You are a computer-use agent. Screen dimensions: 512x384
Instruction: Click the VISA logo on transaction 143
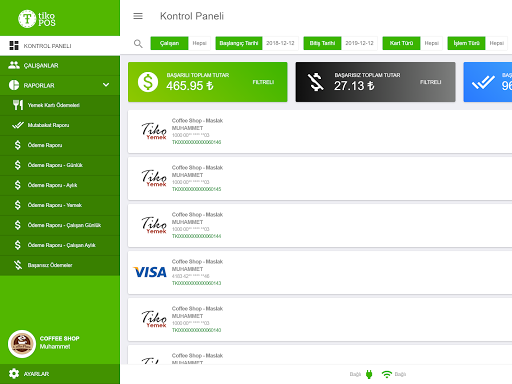click(x=150, y=272)
